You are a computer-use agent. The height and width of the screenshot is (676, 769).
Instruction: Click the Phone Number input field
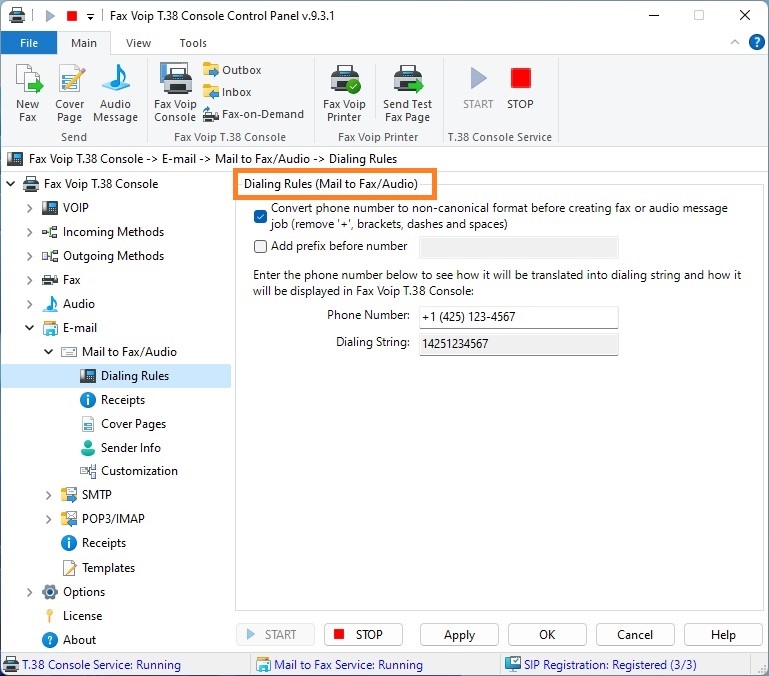518,317
